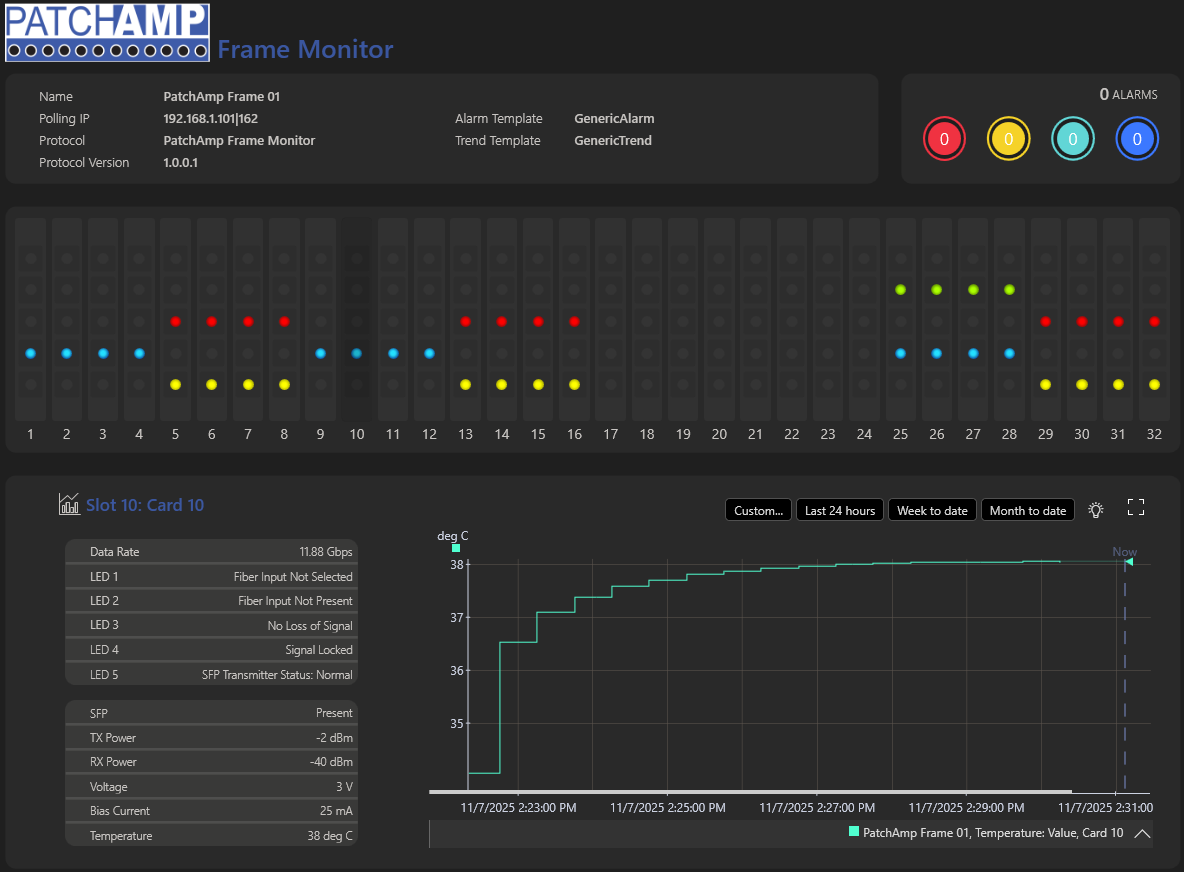Click the chart icon beside Slot 10 title
Viewport: 1184px width, 872px height.
(x=69, y=504)
